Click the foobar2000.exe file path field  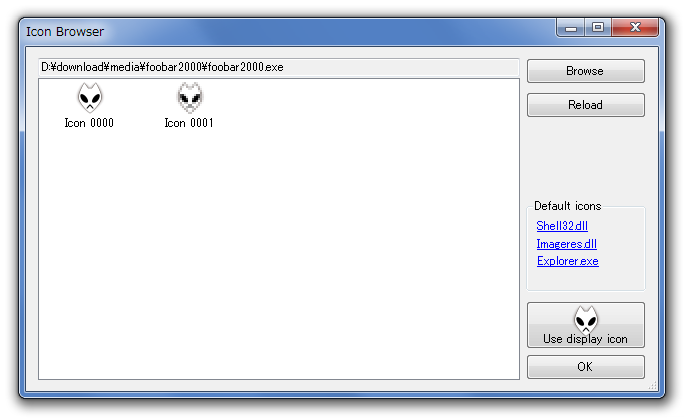click(x=279, y=67)
